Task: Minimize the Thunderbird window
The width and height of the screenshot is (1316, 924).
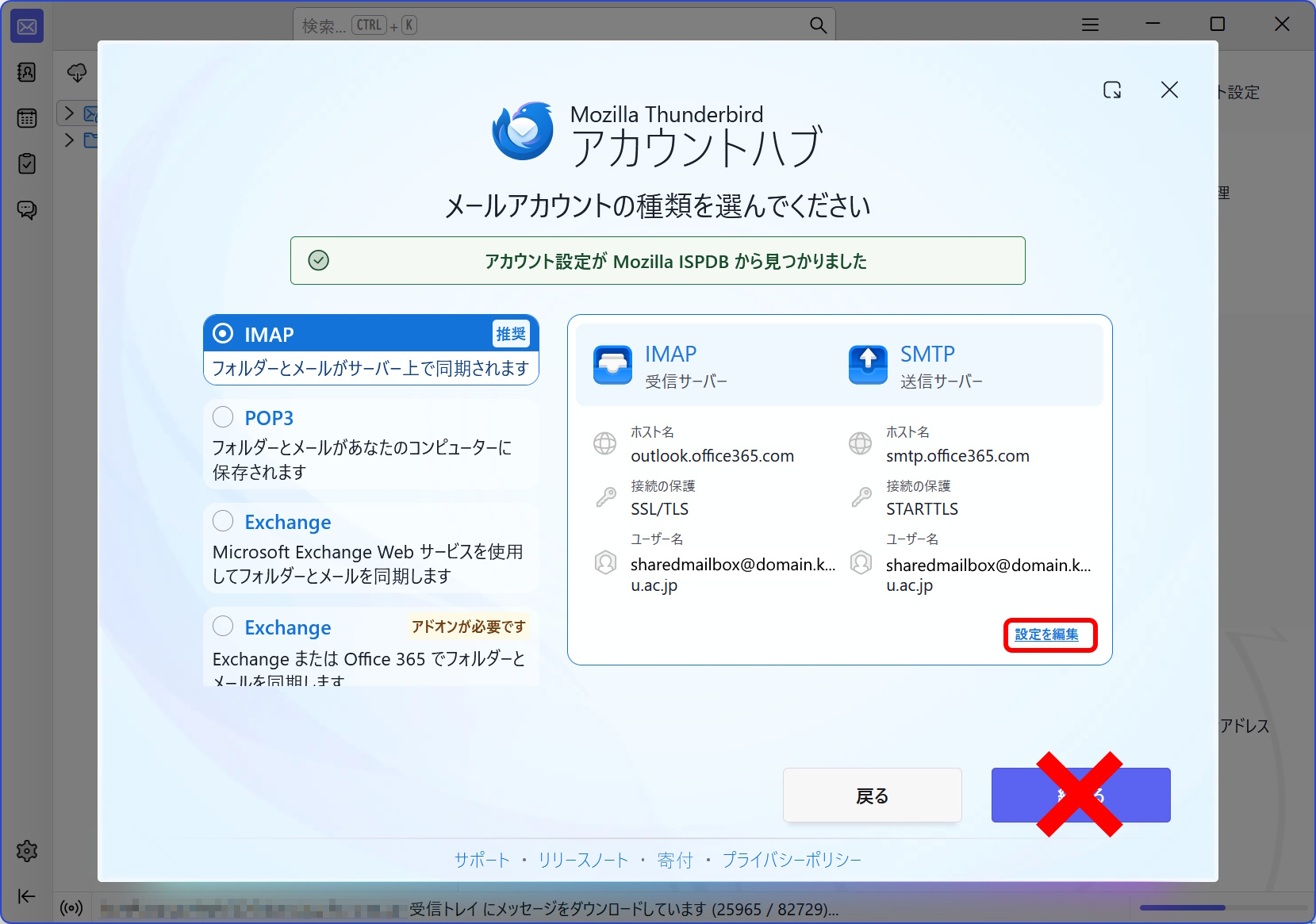Action: point(1153,25)
